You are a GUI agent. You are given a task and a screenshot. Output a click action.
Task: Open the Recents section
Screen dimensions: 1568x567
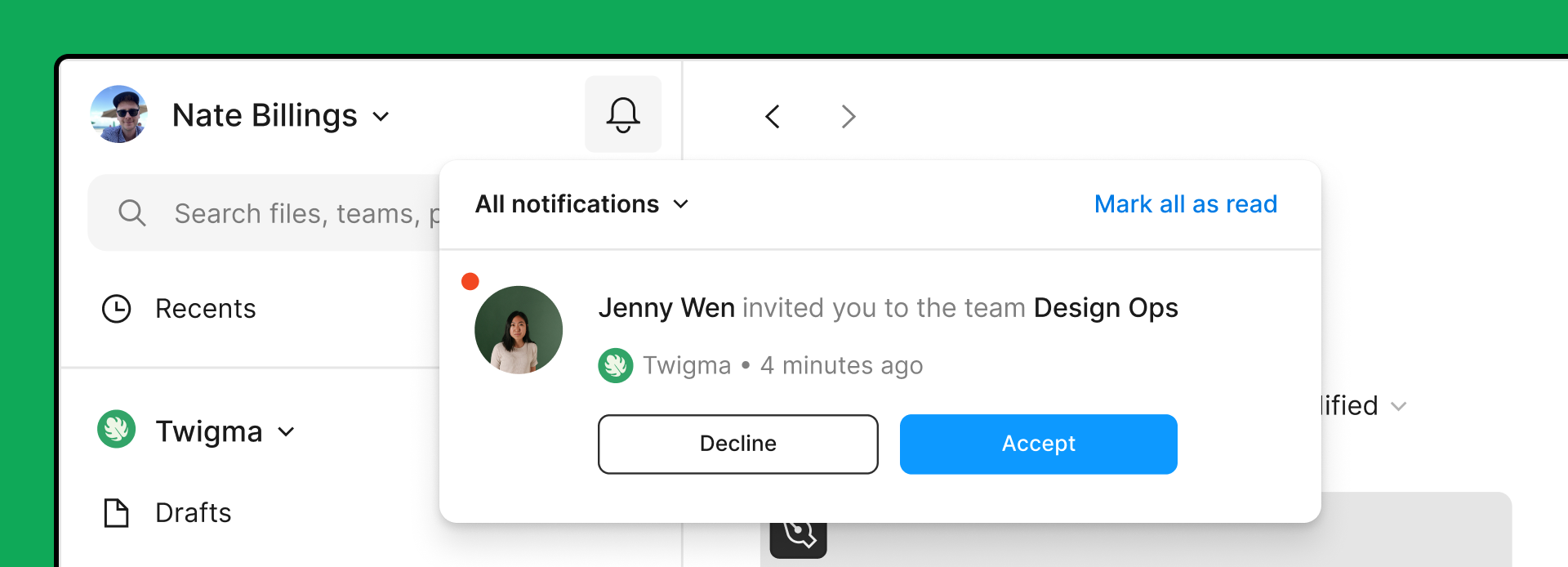click(205, 309)
